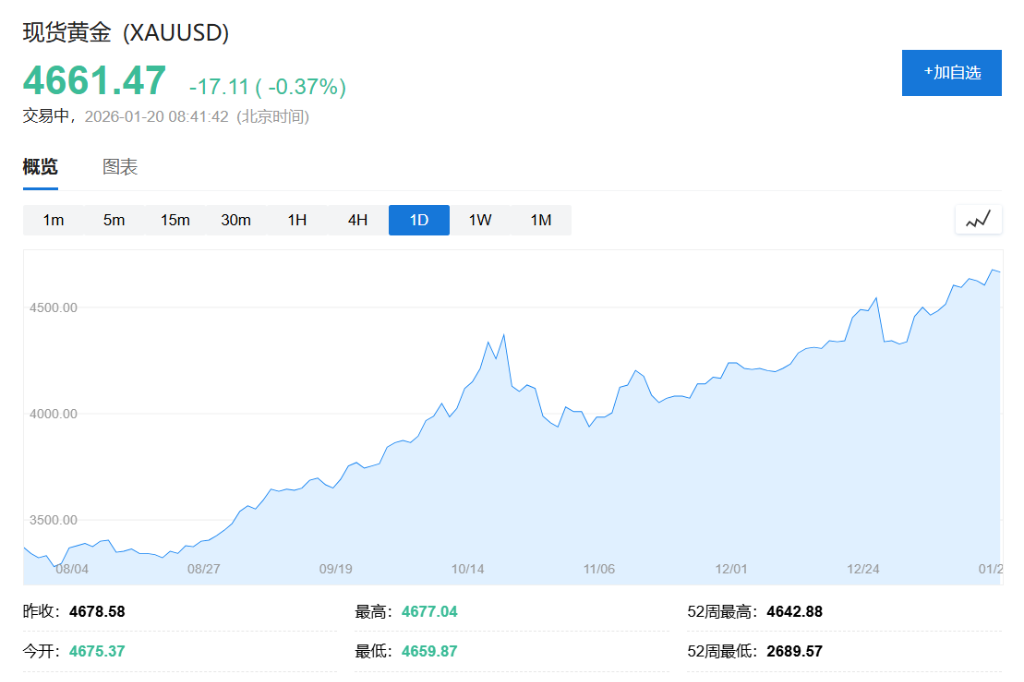Click the 12/24 date marker on x-axis
1024x682 pixels.
(x=864, y=569)
